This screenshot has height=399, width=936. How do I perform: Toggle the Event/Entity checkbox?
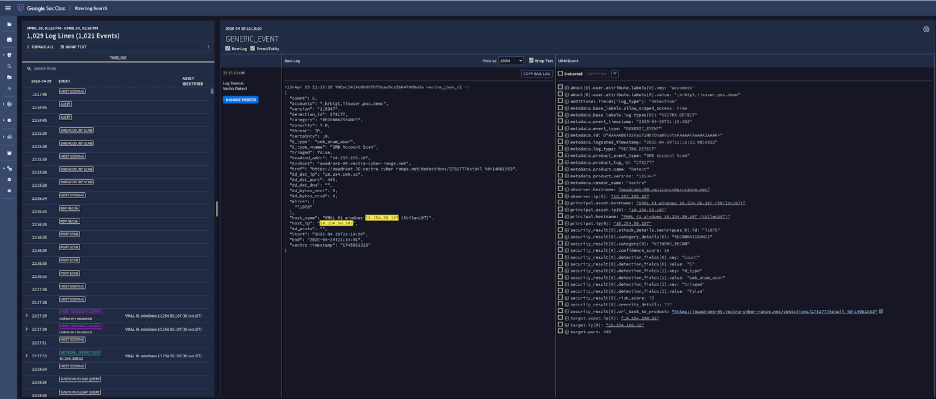pyautogui.click(x=253, y=48)
